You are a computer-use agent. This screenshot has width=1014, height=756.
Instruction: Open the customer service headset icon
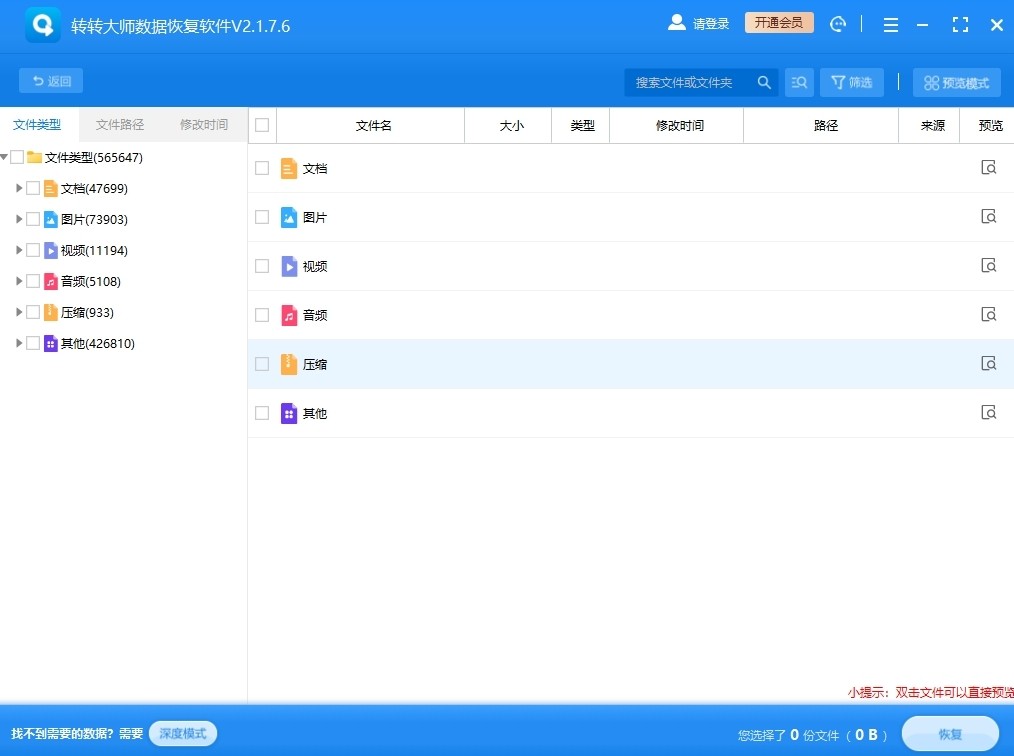click(x=838, y=23)
